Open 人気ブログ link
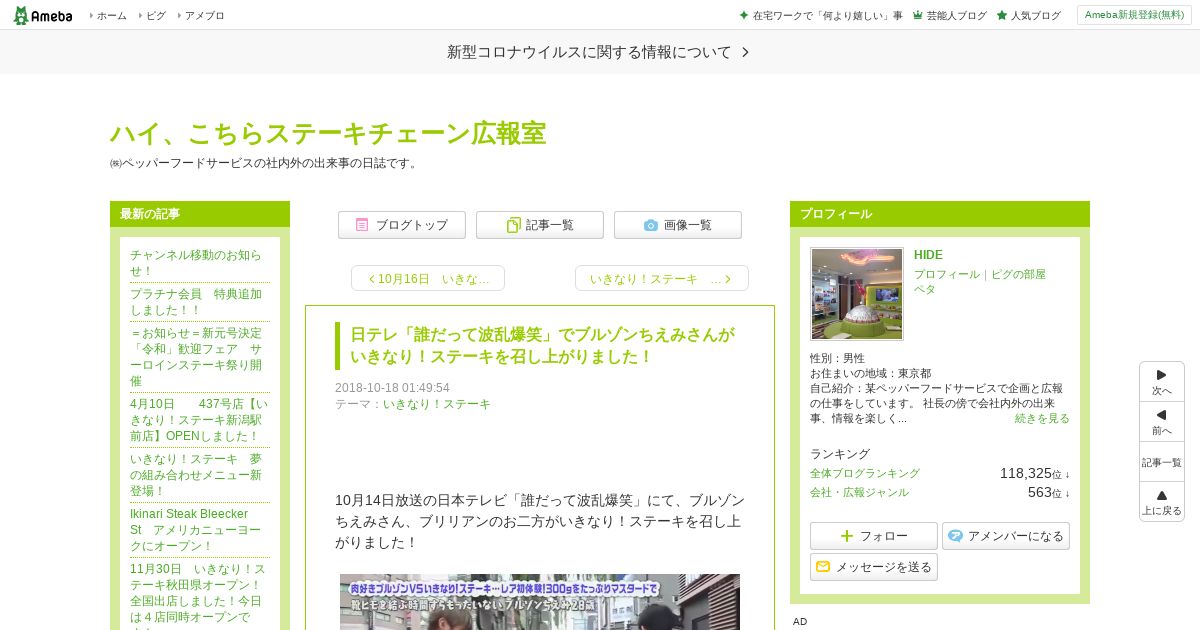Screen dimensions: 1200x630 1036,16
